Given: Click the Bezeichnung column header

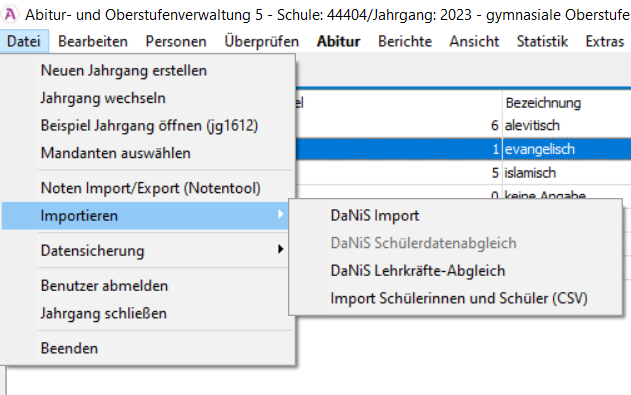Looking at the screenshot, I should tap(543, 103).
